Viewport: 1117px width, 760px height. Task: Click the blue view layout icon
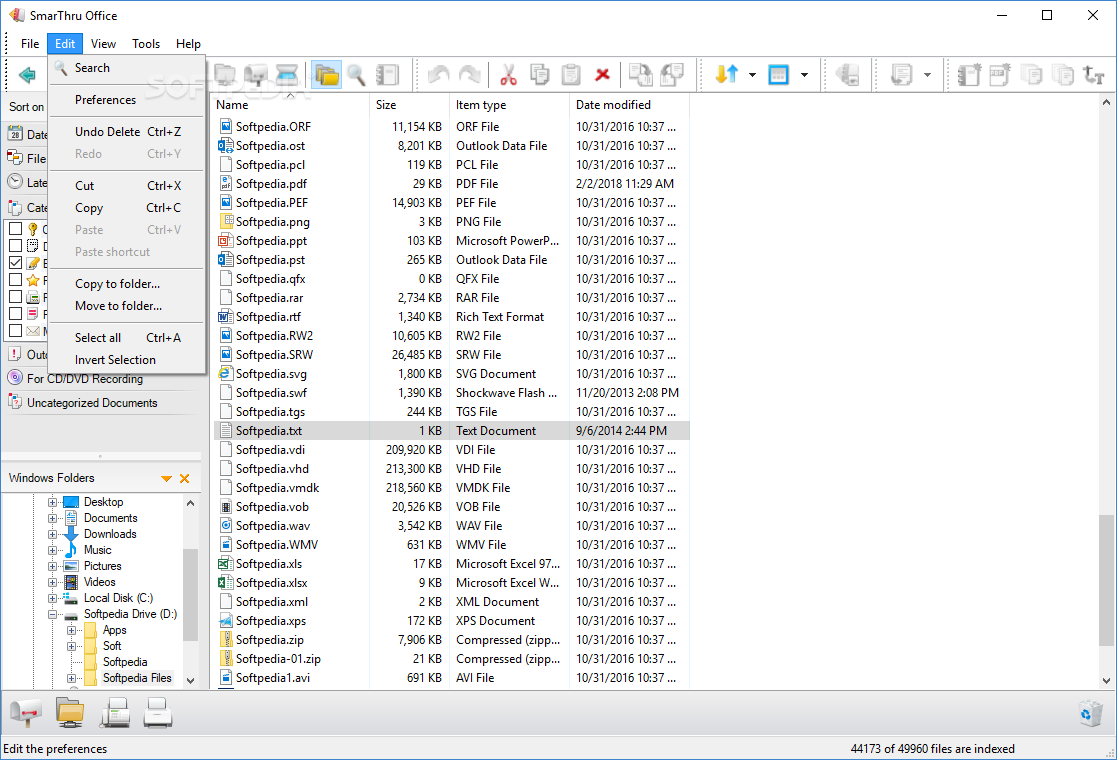tap(778, 74)
